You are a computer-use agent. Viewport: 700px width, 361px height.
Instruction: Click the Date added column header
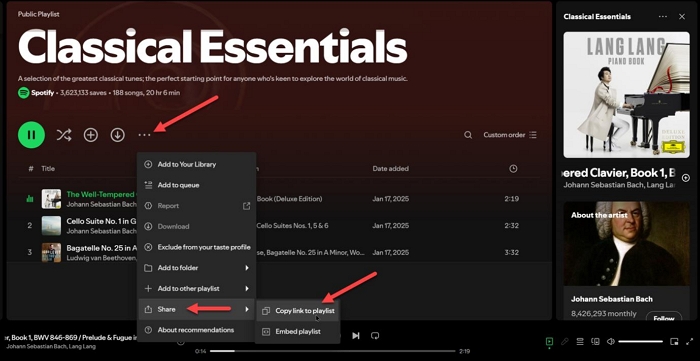click(391, 169)
